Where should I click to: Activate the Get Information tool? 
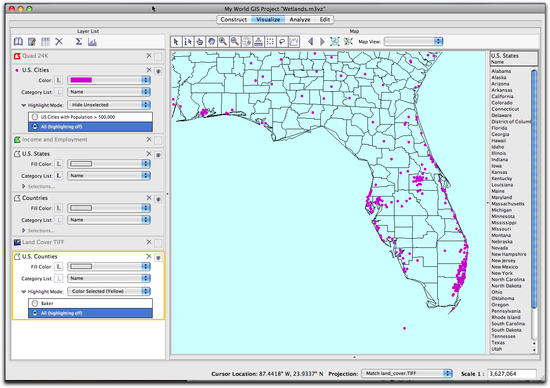tap(188, 42)
